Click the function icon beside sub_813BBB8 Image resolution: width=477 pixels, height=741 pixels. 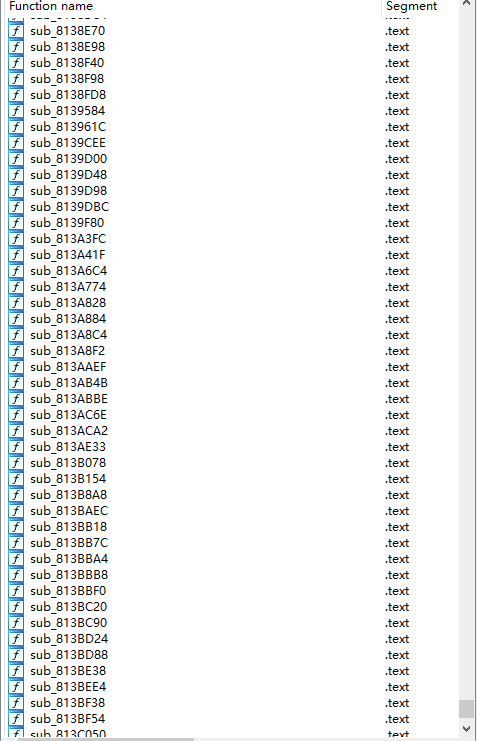coord(16,575)
